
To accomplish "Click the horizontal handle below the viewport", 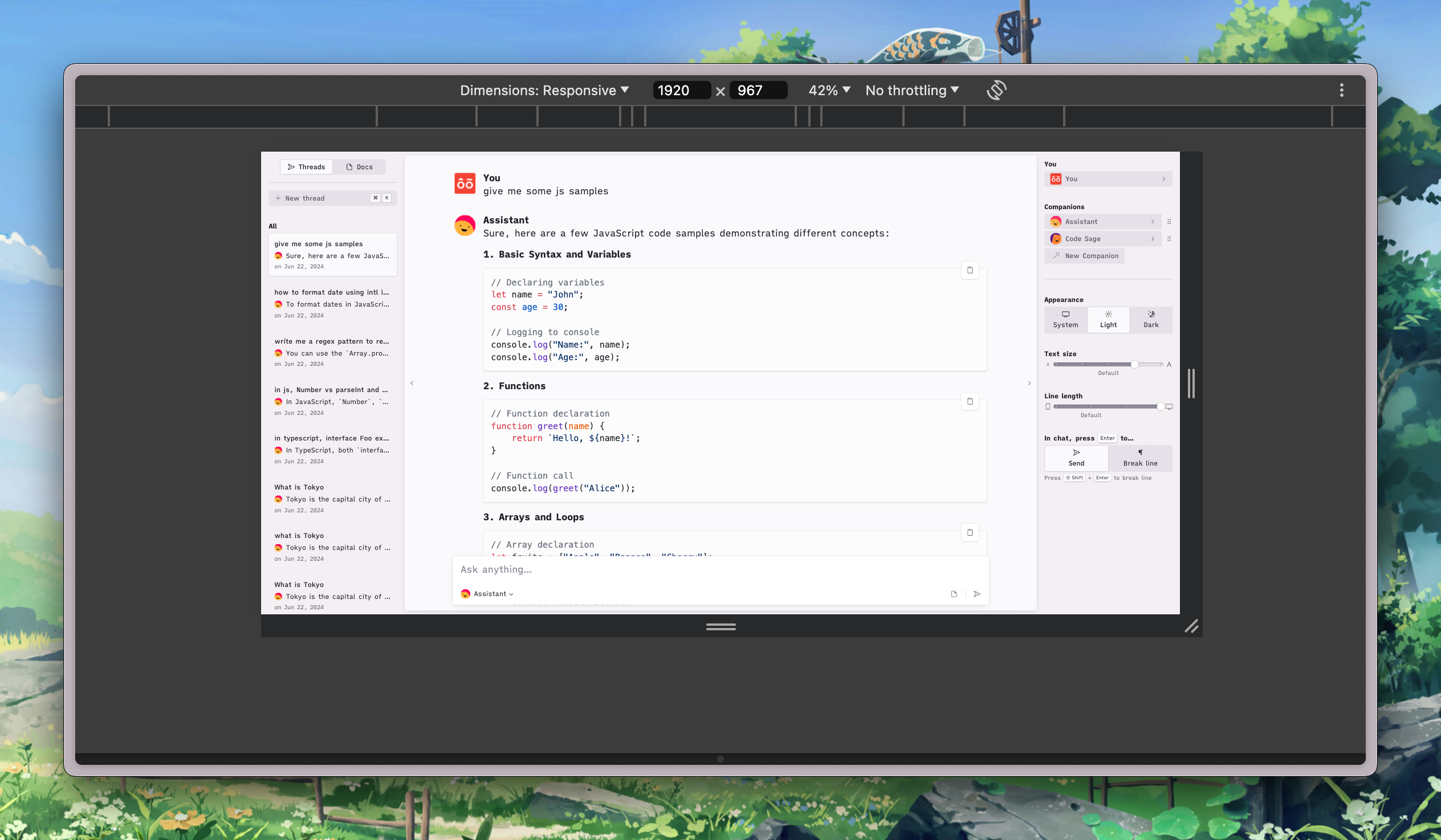I will tap(720, 627).
